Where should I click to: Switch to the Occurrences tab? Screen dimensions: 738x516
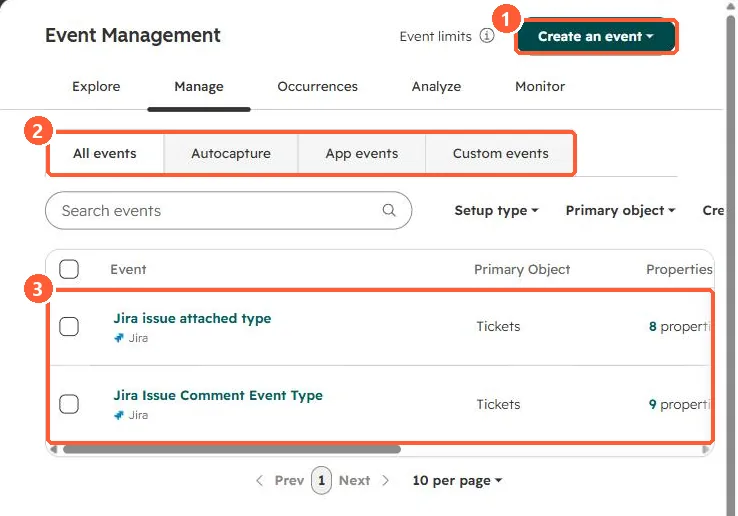tap(317, 87)
